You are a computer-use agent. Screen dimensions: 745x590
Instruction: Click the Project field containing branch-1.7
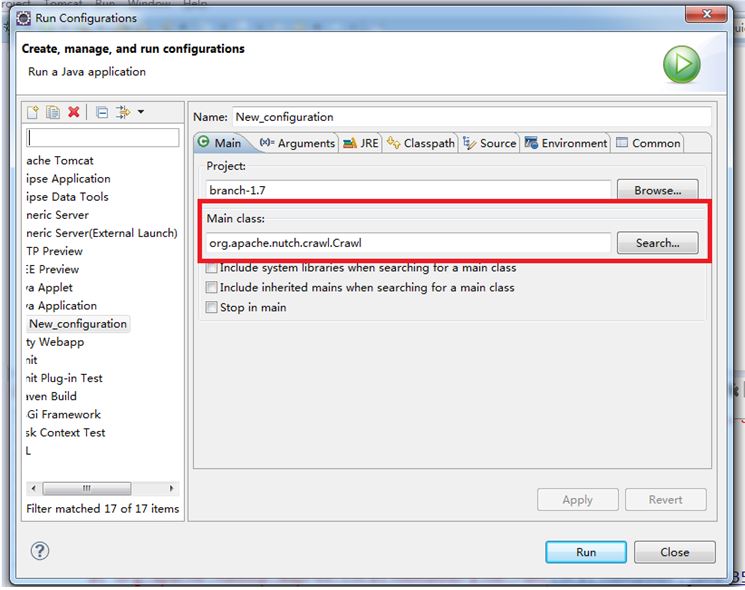coord(408,190)
